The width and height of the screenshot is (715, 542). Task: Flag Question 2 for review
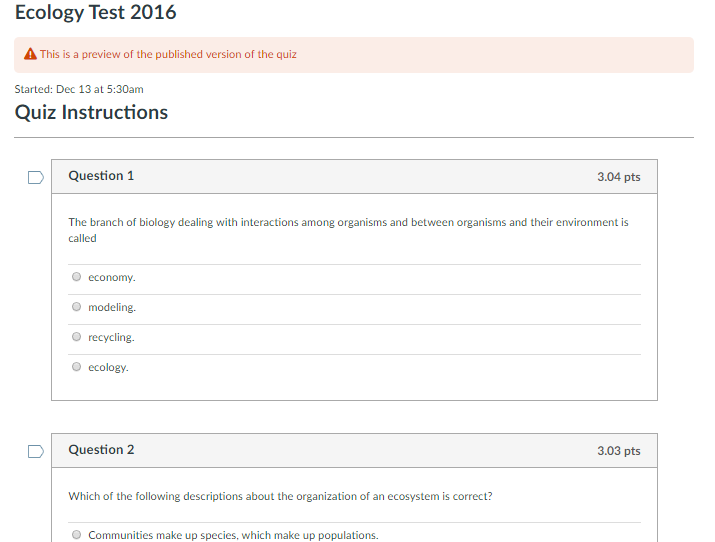click(35, 452)
